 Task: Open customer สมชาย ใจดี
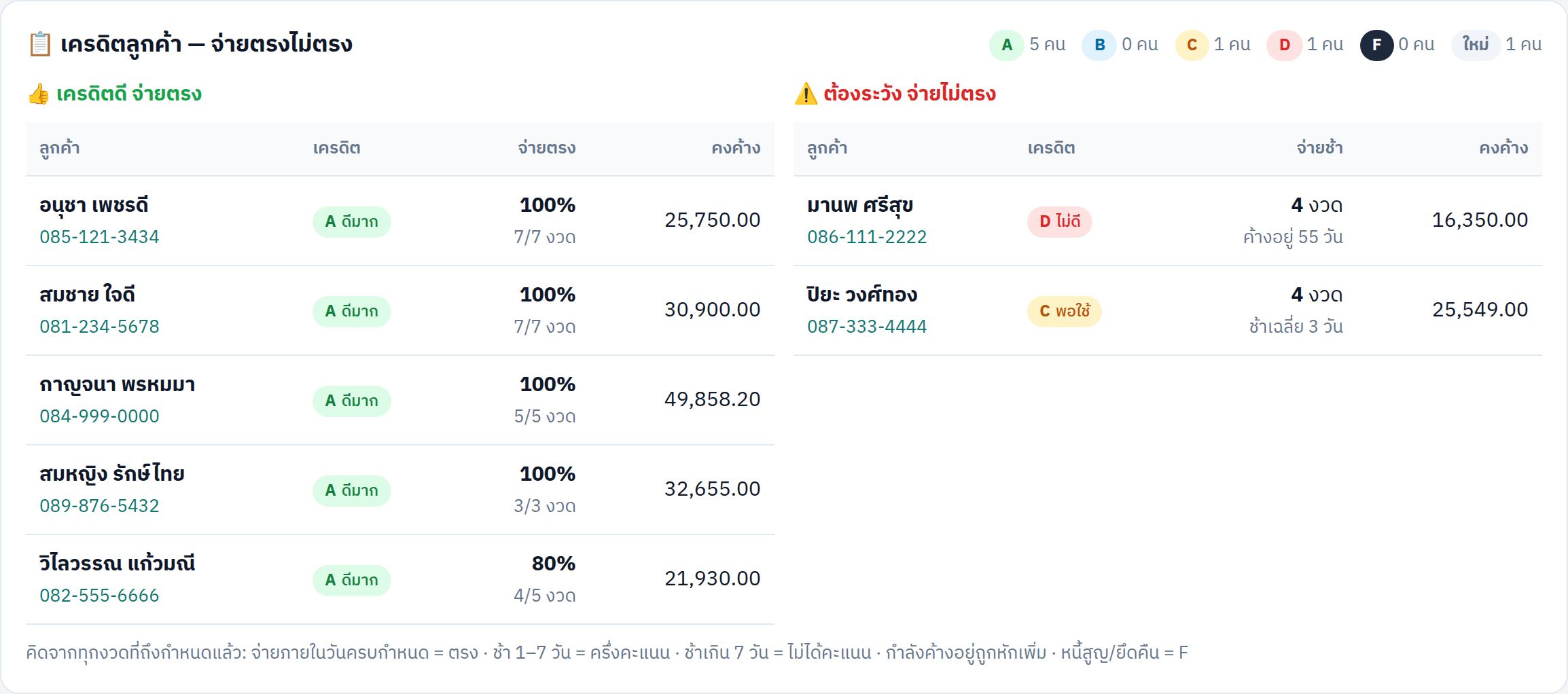point(87,295)
